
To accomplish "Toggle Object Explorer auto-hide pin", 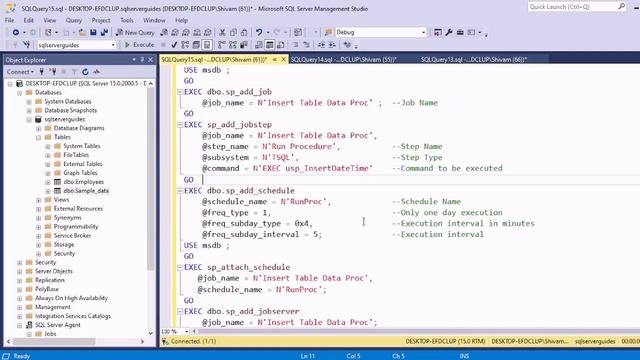I will [x=142, y=60].
